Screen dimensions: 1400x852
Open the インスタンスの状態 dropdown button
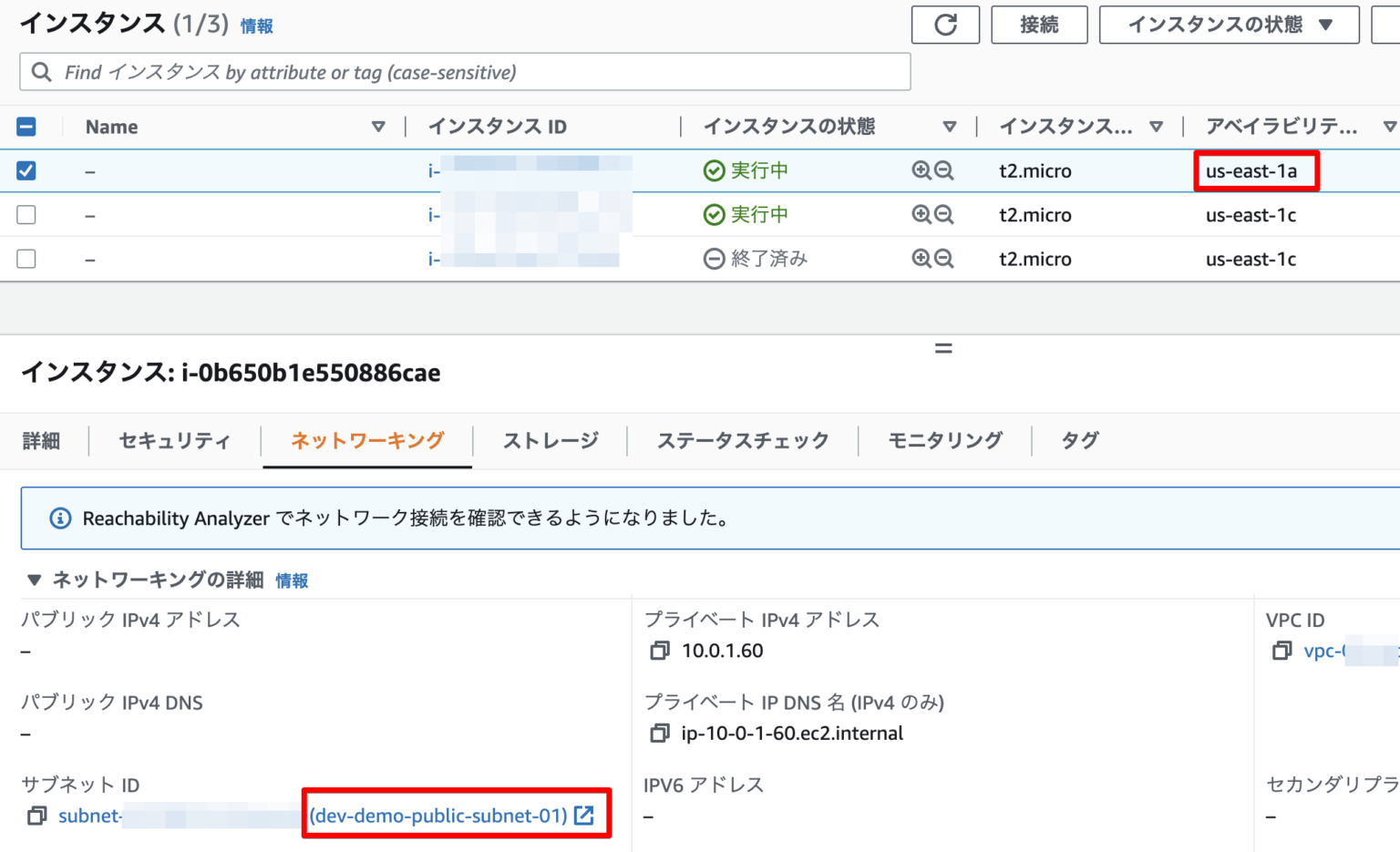(x=1229, y=25)
